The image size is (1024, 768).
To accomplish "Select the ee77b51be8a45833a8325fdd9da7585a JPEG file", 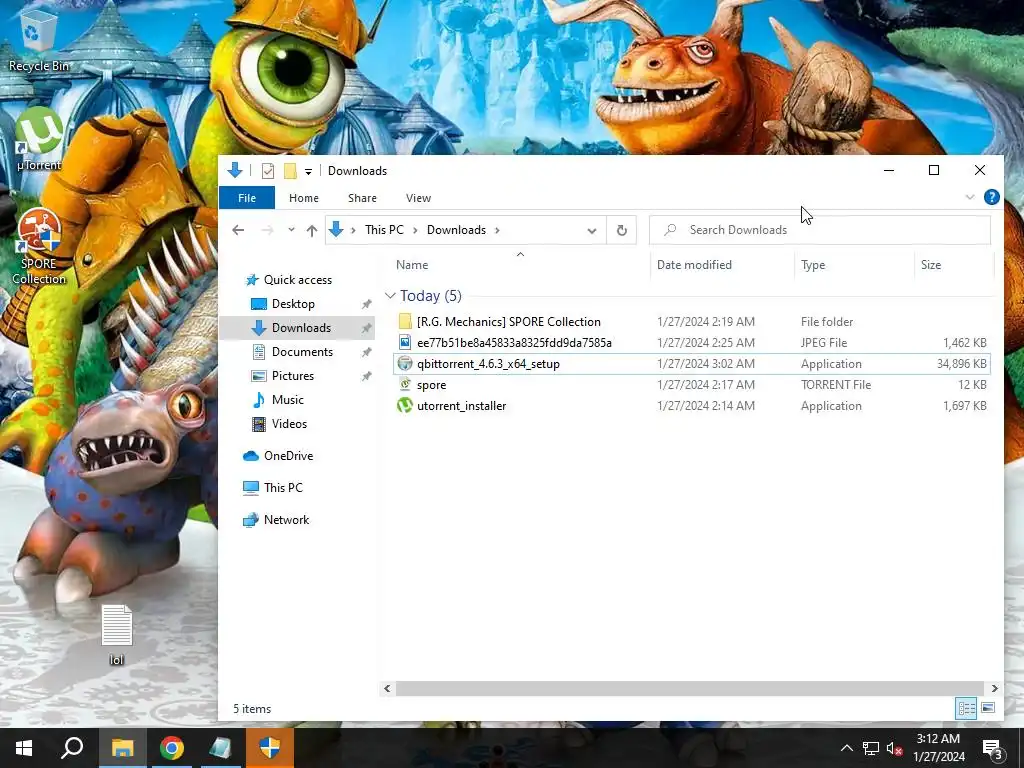I will tap(692, 342).
